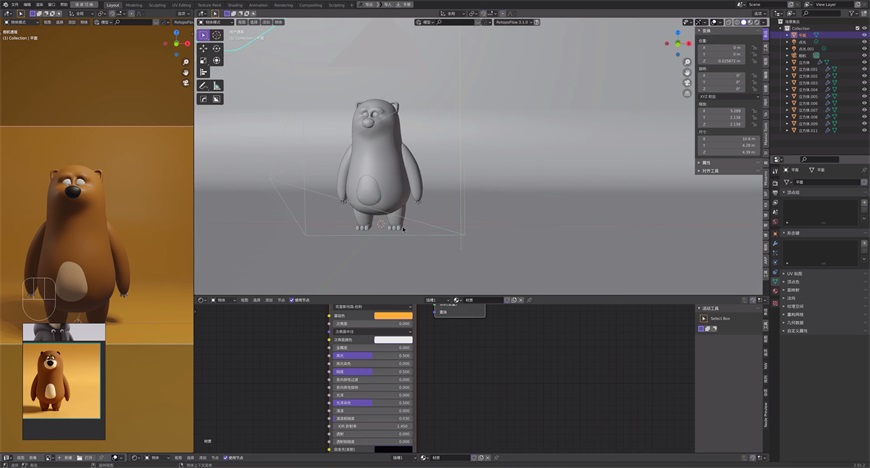Open shading options dropdown arrow
Screen dimensions: 870x468
pyautogui.click(x=765, y=22)
